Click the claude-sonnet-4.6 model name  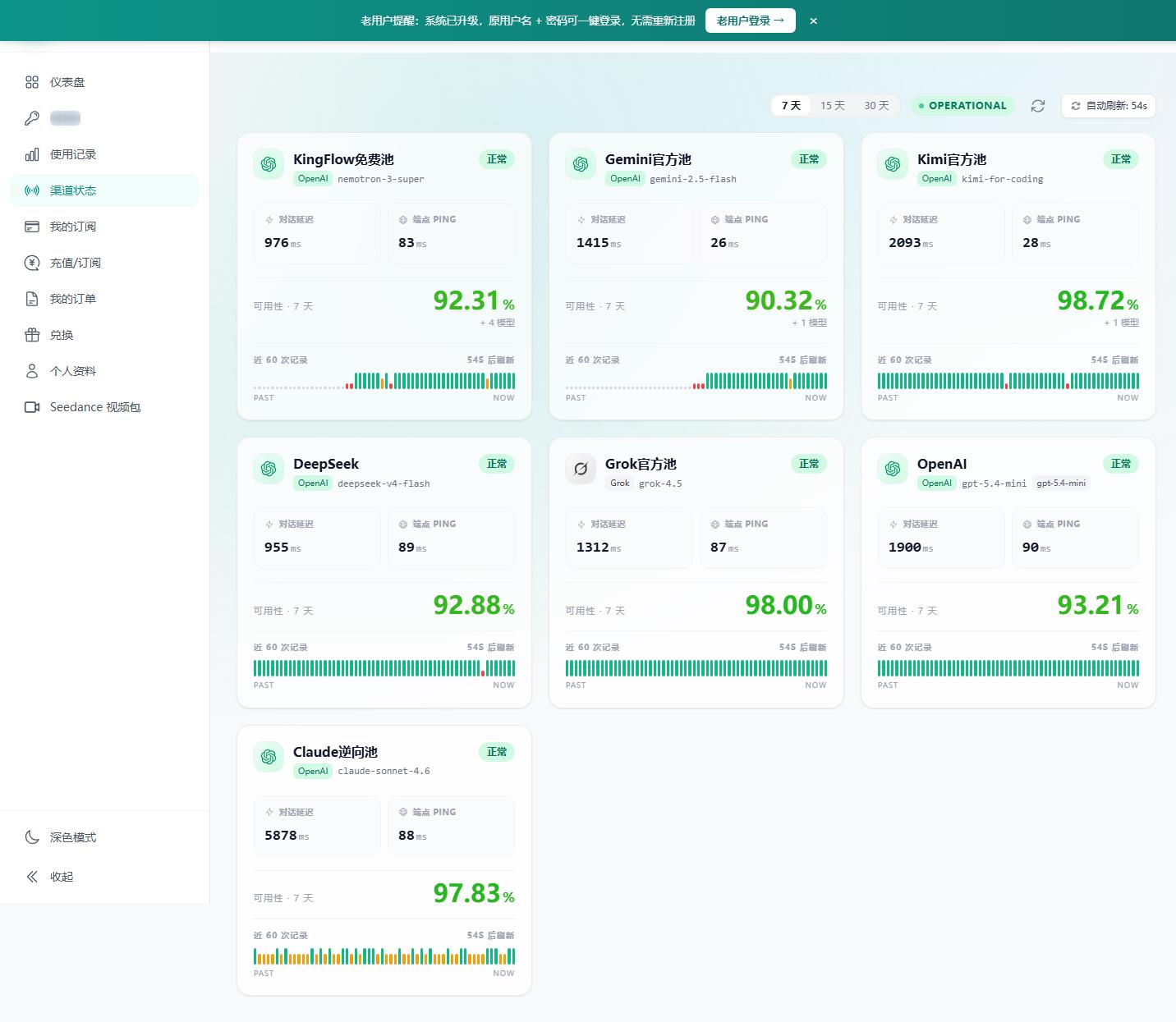(x=384, y=772)
